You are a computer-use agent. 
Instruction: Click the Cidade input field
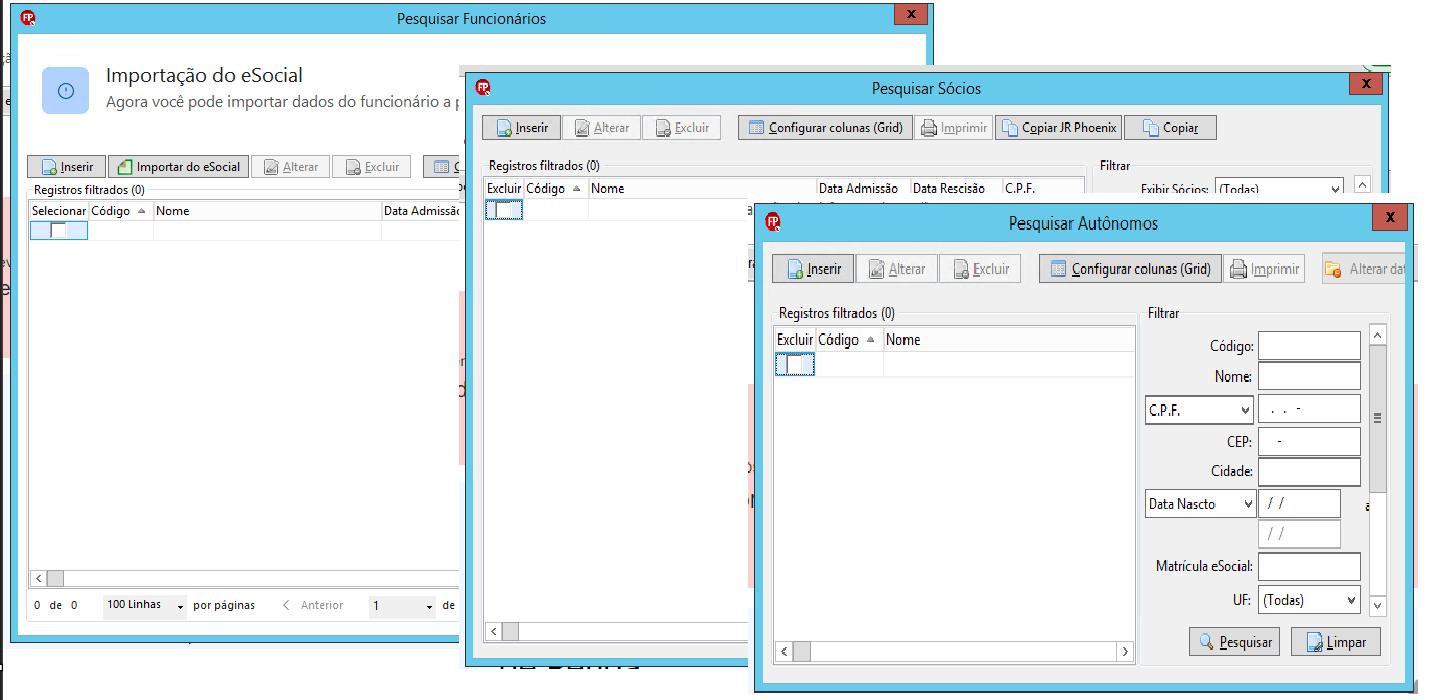pos(1309,472)
